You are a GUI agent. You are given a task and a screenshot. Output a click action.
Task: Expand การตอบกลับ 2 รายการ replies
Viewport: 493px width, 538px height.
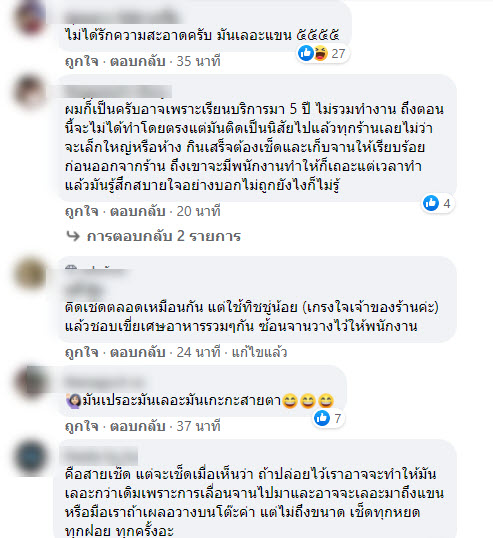pyautogui.click(x=164, y=236)
